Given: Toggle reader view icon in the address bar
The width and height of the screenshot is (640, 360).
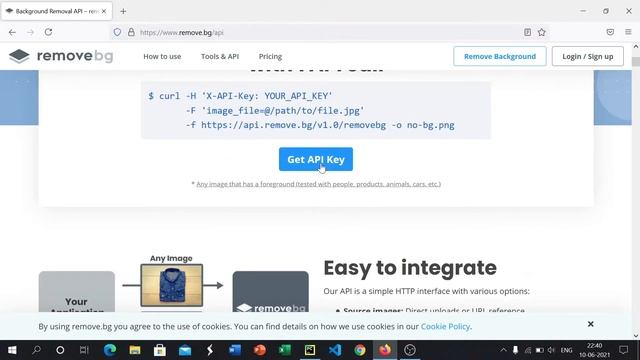Looking at the screenshot, I should point(527,32).
